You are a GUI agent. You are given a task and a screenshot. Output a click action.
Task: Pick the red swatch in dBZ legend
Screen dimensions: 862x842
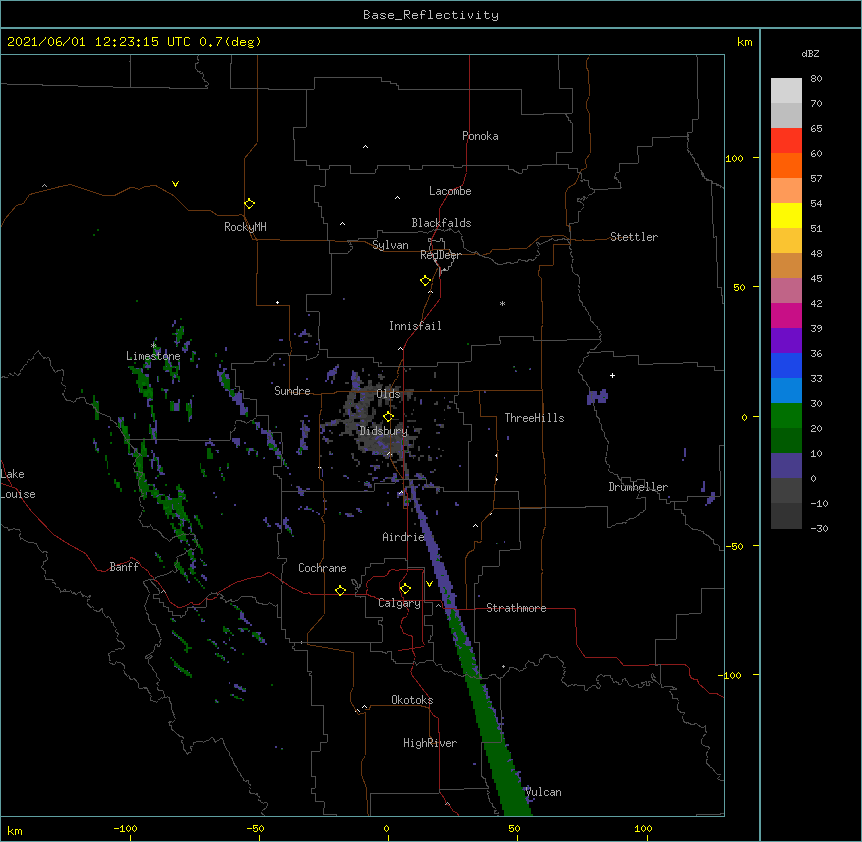(x=786, y=140)
